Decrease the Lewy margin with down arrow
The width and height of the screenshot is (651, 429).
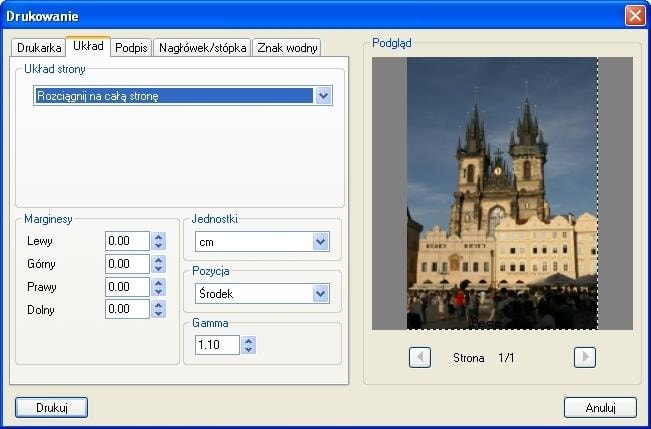click(158, 245)
